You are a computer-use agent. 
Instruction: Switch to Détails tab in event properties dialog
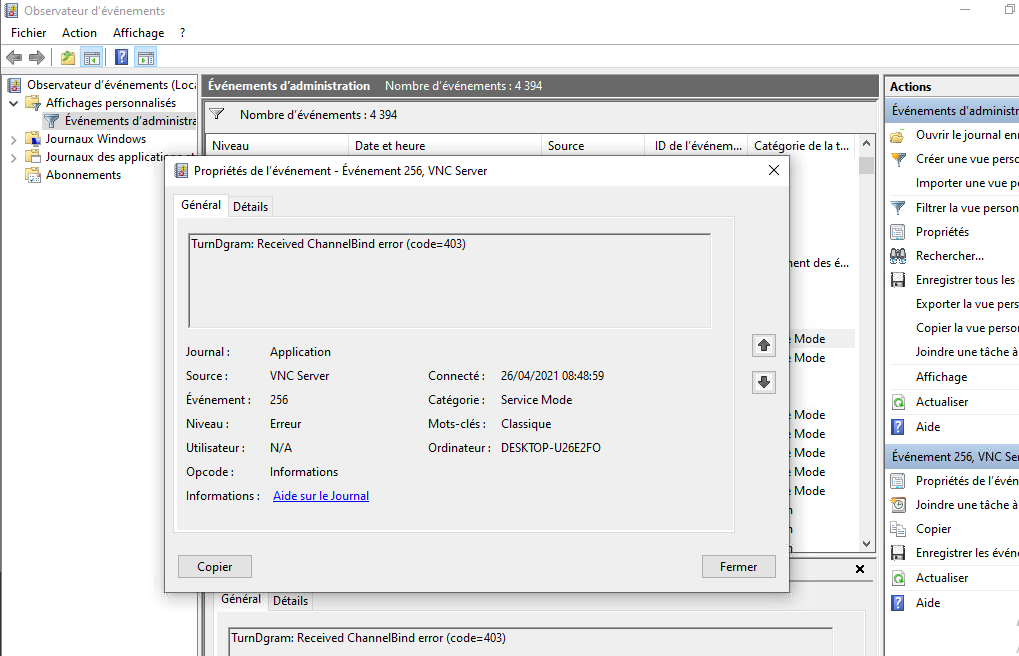click(x=250, y=206)
